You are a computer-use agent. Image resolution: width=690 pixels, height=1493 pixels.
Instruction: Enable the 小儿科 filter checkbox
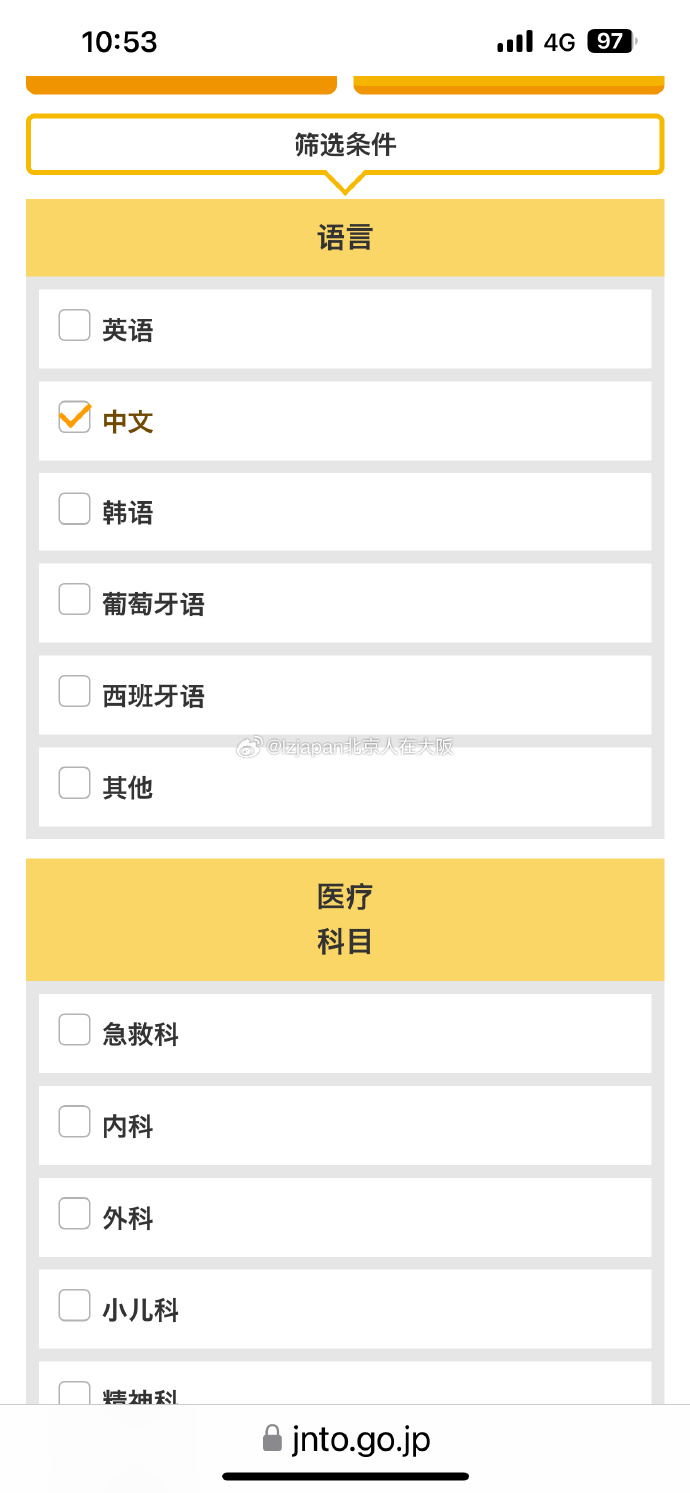75,1306
